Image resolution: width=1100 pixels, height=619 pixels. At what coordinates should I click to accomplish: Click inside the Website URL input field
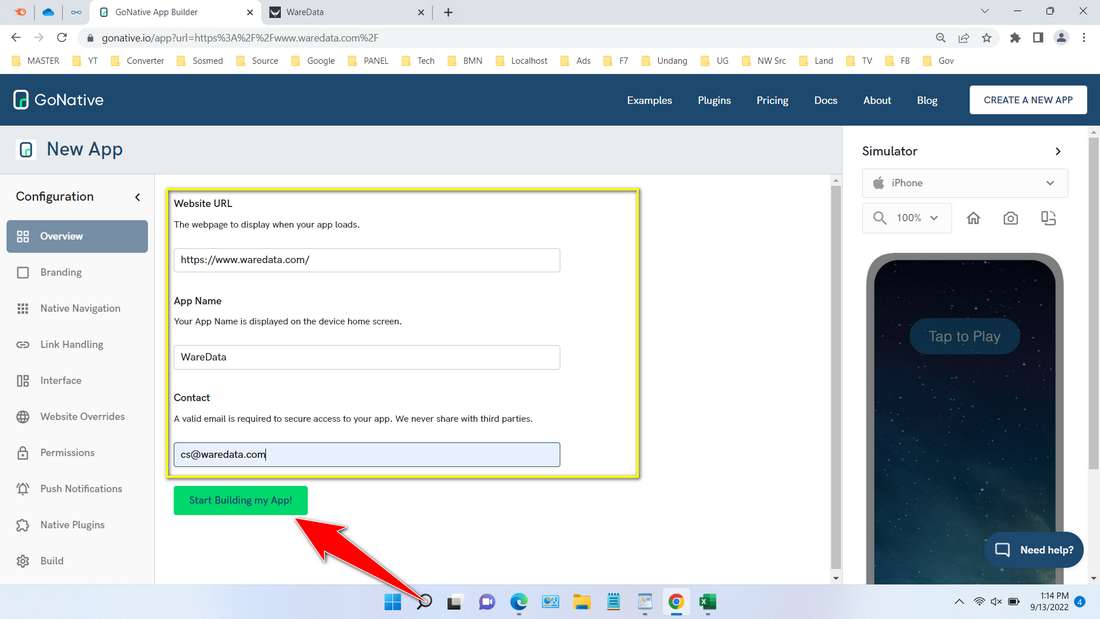366,260
